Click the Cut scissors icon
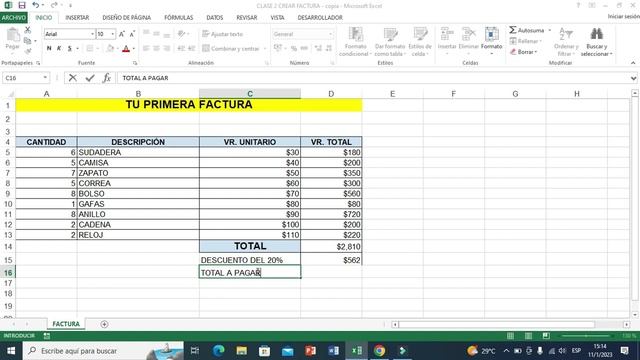 pos(28,30)
